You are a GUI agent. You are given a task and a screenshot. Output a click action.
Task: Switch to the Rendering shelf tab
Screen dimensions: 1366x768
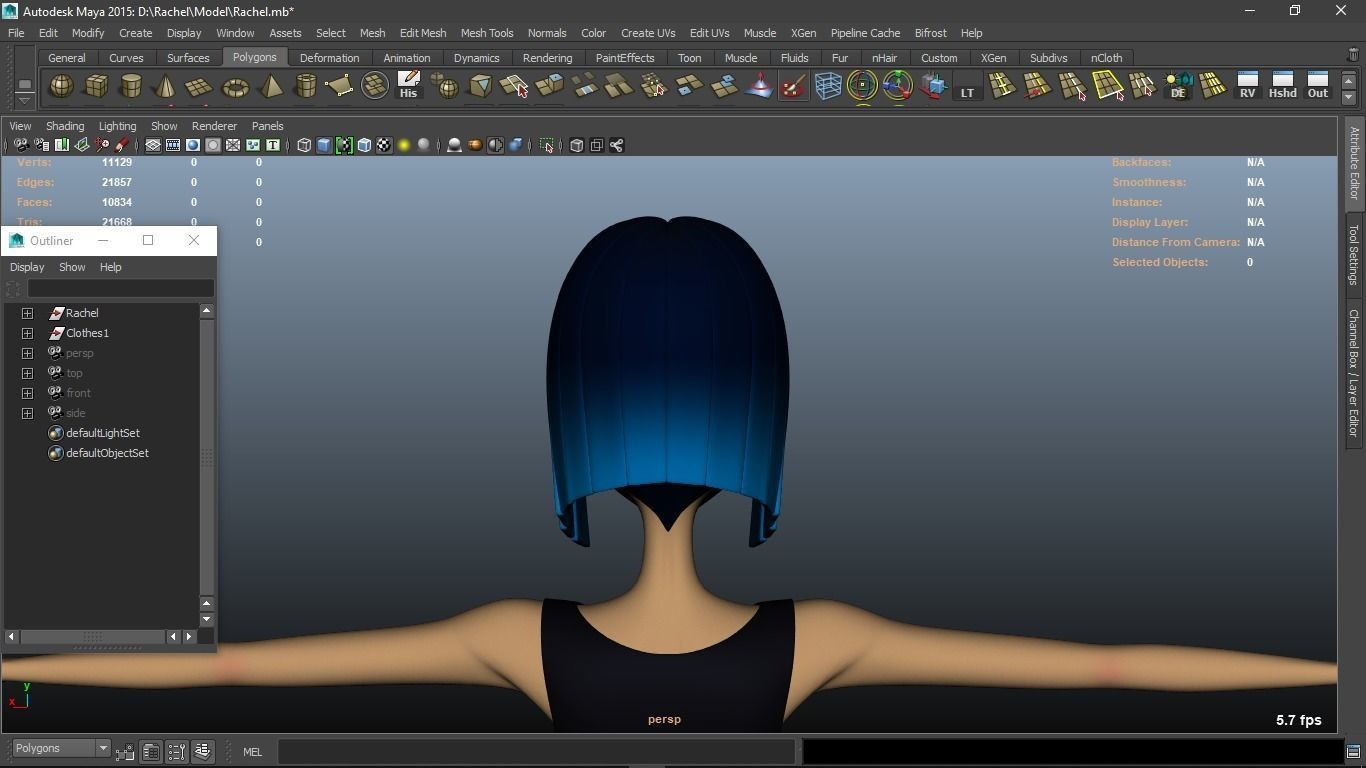click(548, 58)
